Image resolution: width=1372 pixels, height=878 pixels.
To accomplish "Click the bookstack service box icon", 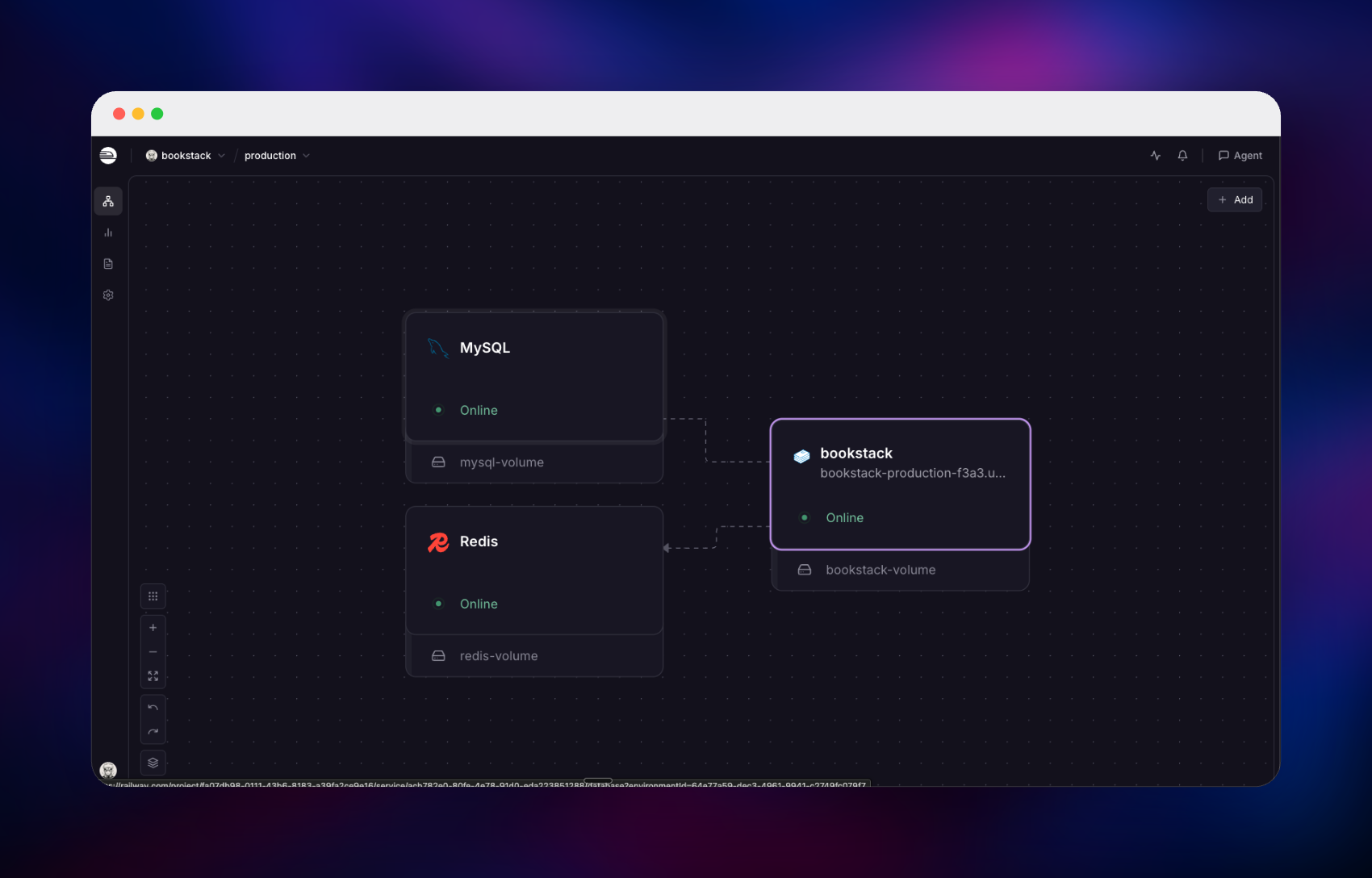I will click(801, 456).
